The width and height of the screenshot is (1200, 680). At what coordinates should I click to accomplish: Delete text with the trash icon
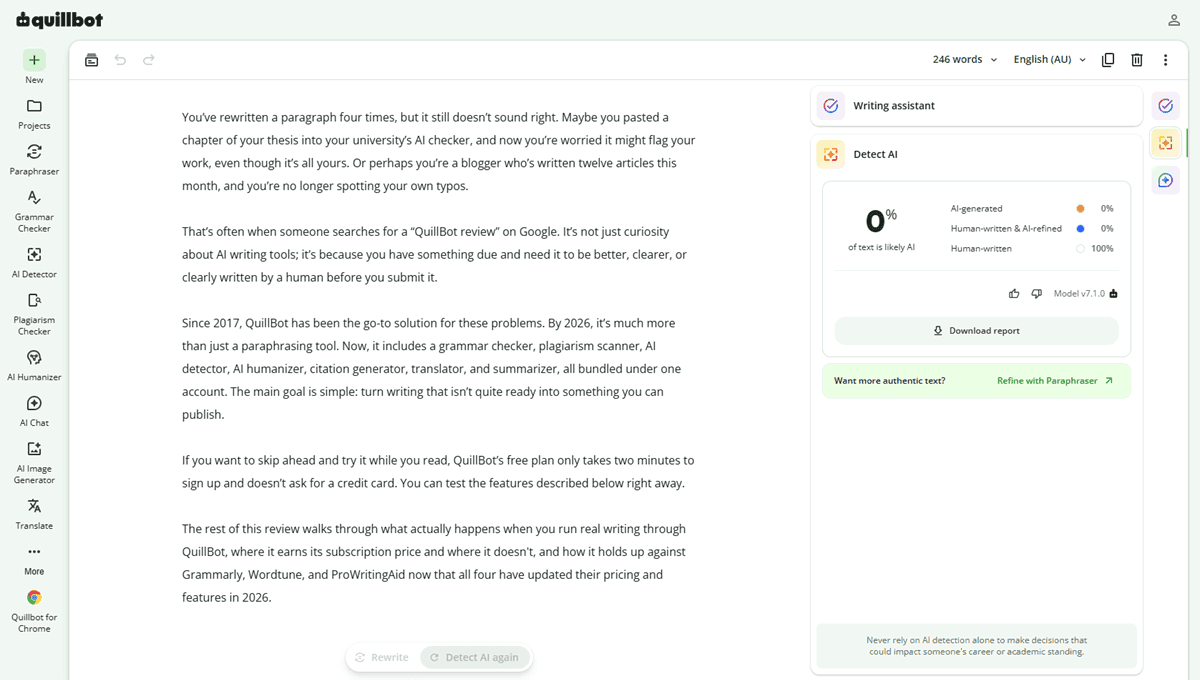pyautogui.click(x=1137, y=60)
